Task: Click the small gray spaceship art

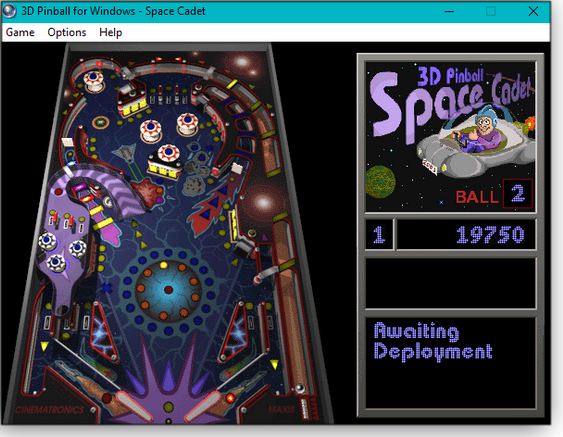Action: point(125,153)
